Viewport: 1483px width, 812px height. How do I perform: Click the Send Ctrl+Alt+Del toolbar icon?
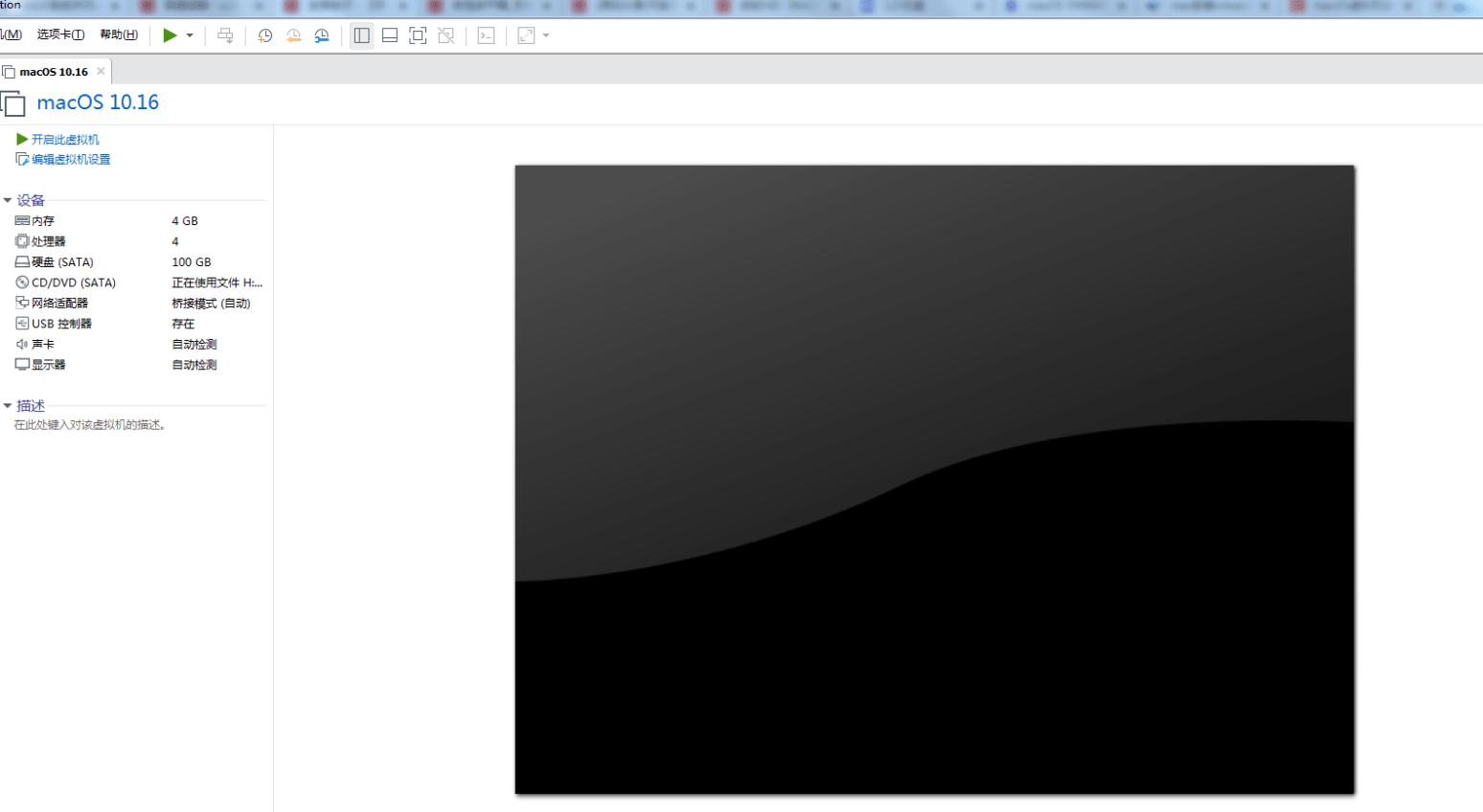click(225, 35)
